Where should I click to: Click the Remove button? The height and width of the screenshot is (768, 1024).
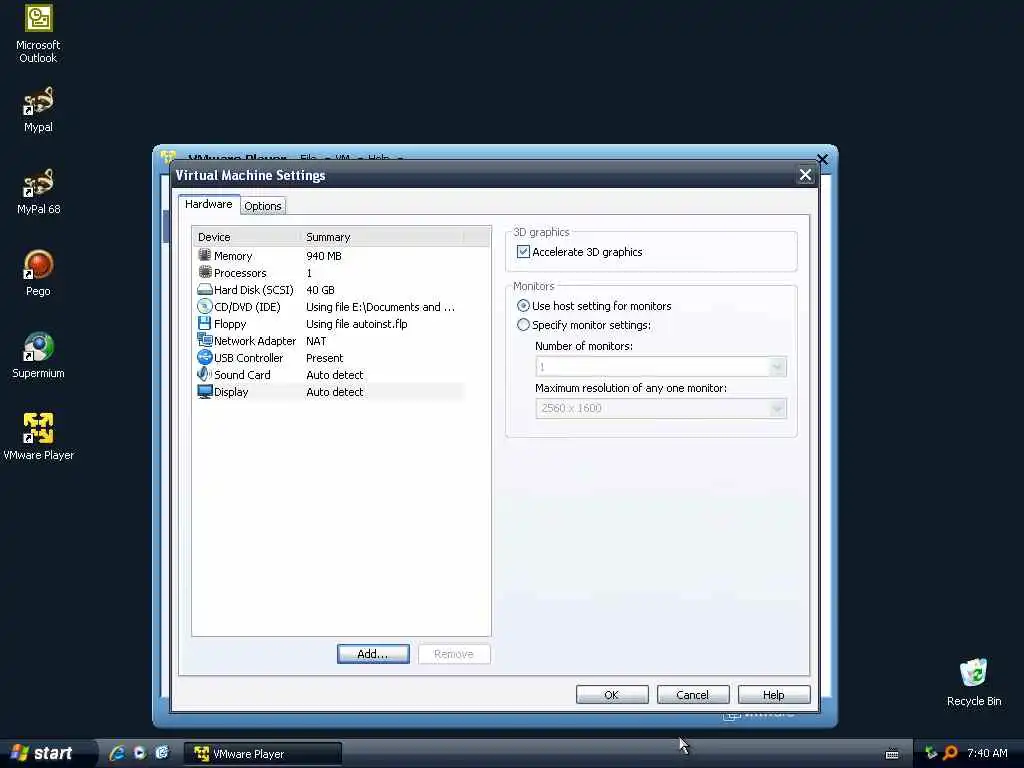454,654
